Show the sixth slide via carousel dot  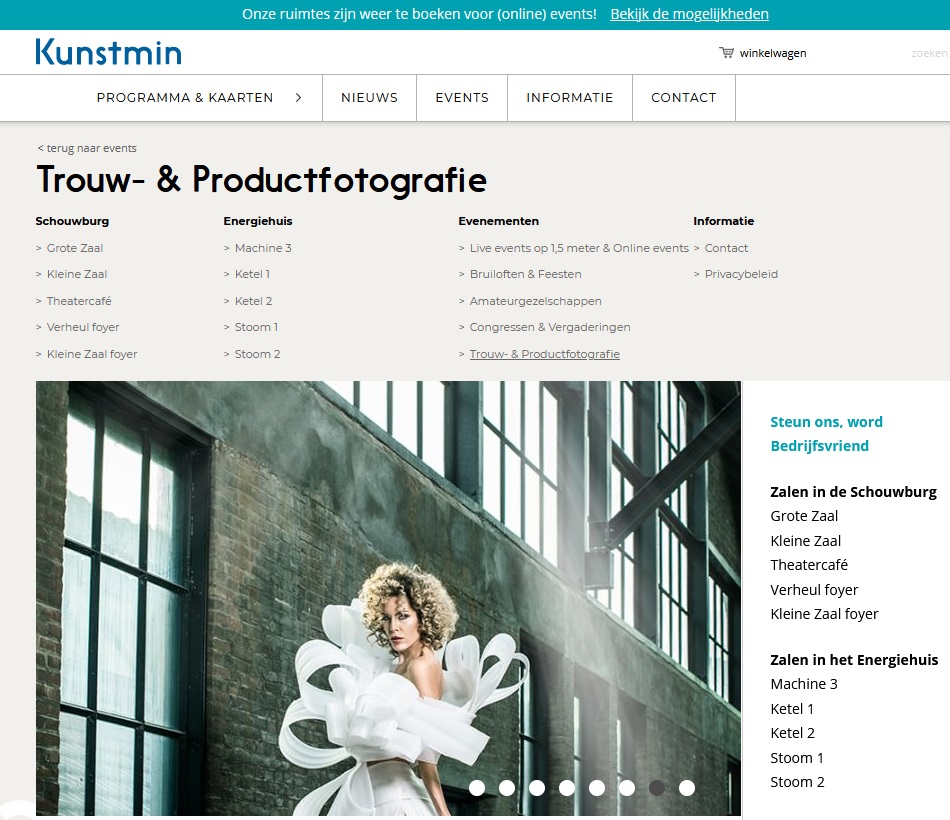[x=627, y=788]
